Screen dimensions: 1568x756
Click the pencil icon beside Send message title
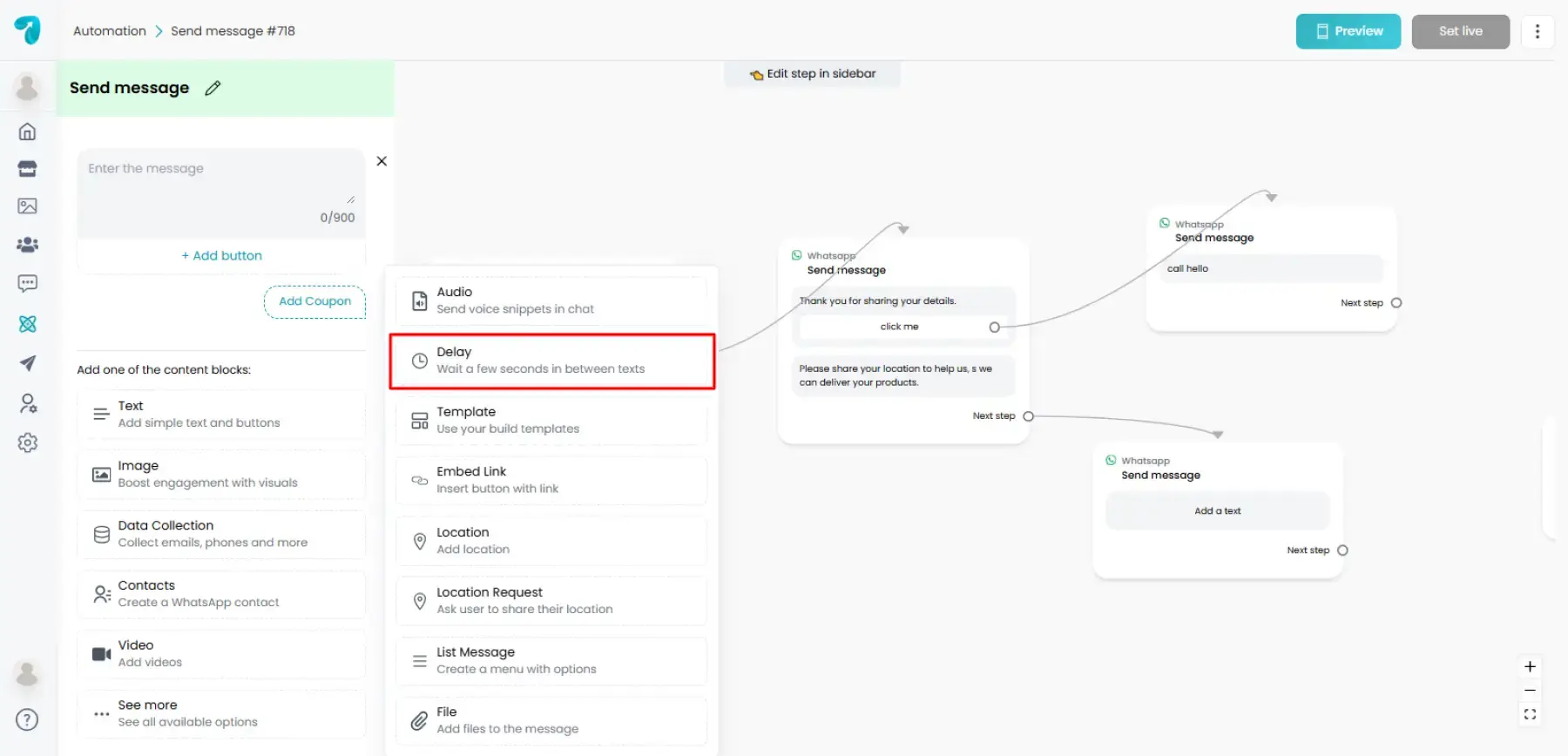click(x=213, y=88)
